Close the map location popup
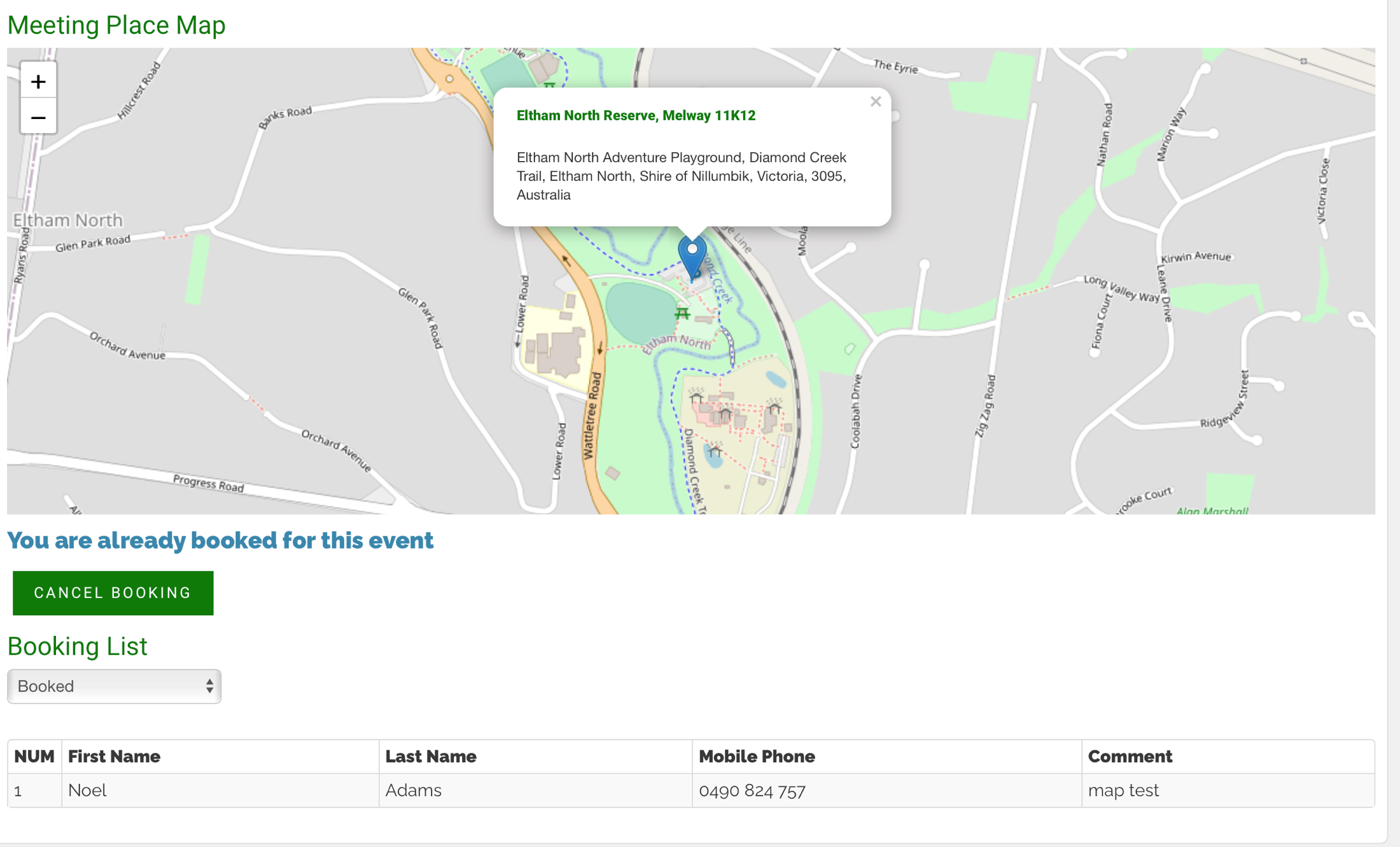The image size is (1400, 847). click(x=876, y=102)
